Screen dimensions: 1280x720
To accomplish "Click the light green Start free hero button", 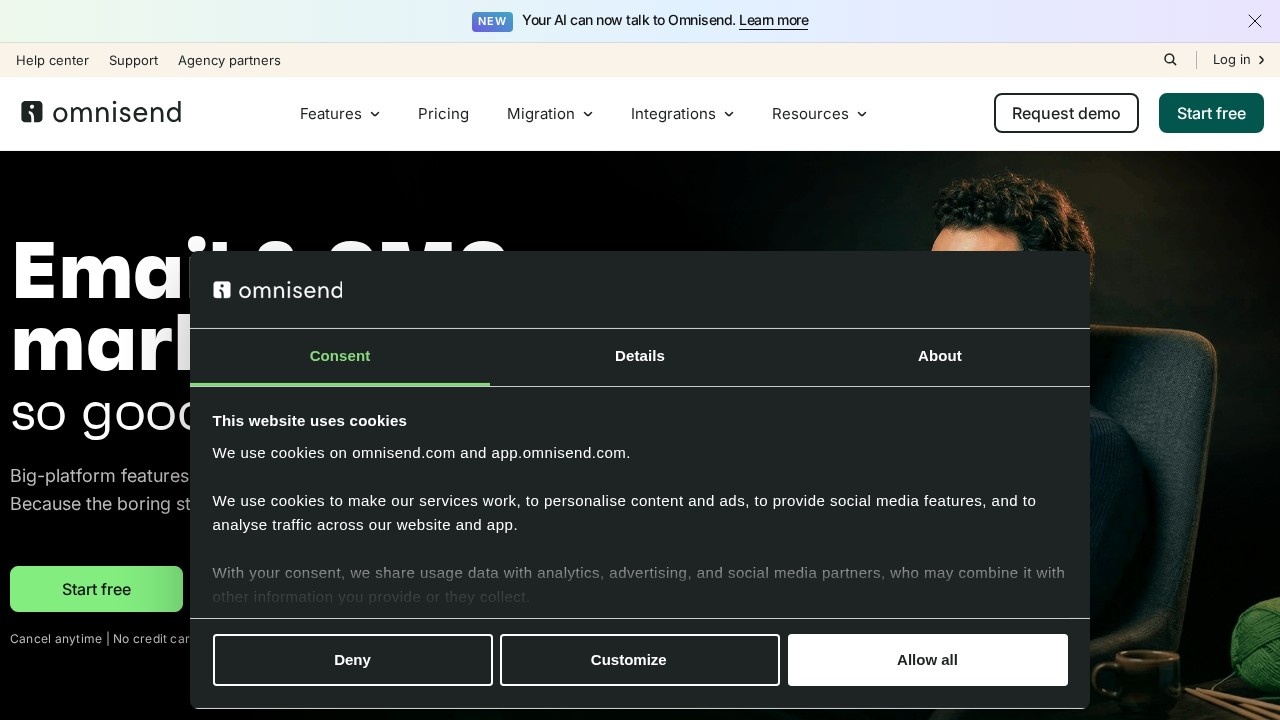I will coord(96,589).
